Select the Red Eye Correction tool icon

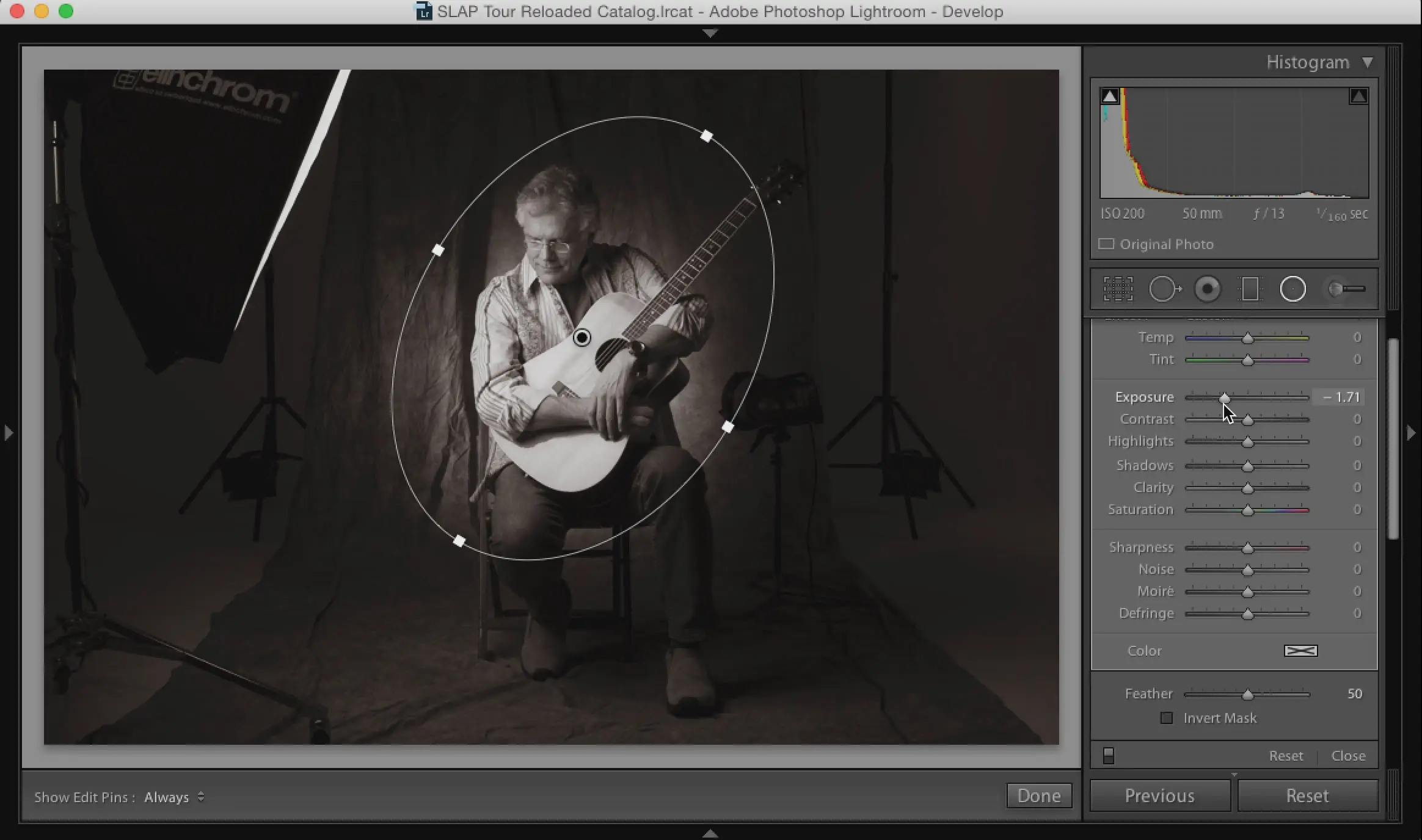pos(1207,289)
